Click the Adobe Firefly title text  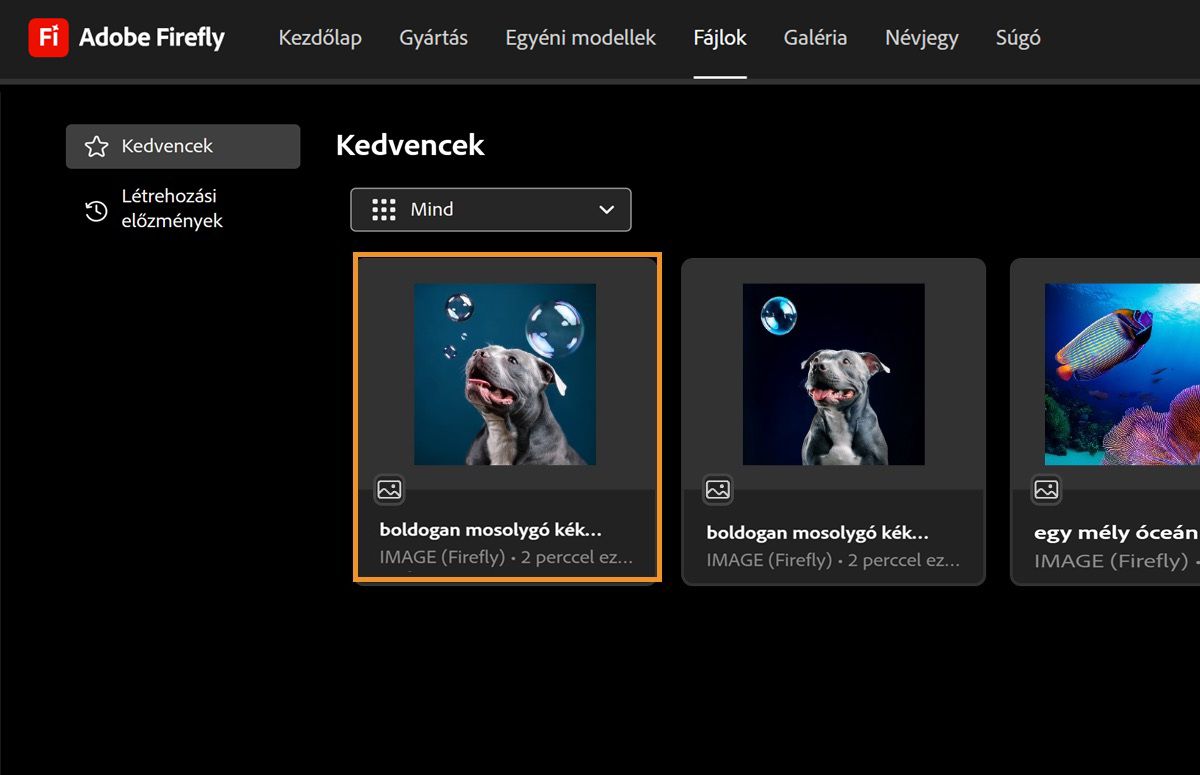click(x=152, y=38)
